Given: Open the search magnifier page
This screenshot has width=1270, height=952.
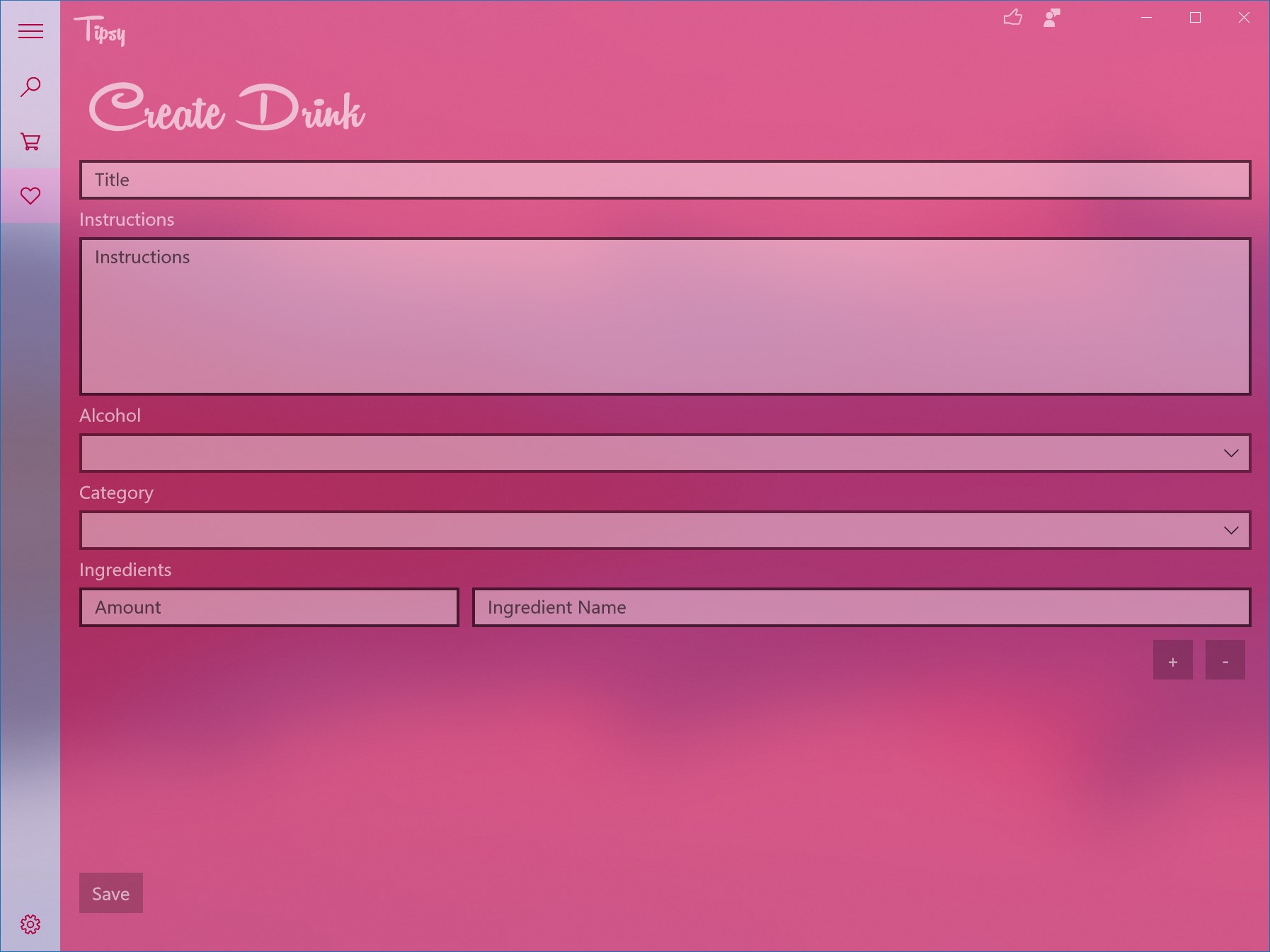Looking at the screenshot, I should point(30,86).
